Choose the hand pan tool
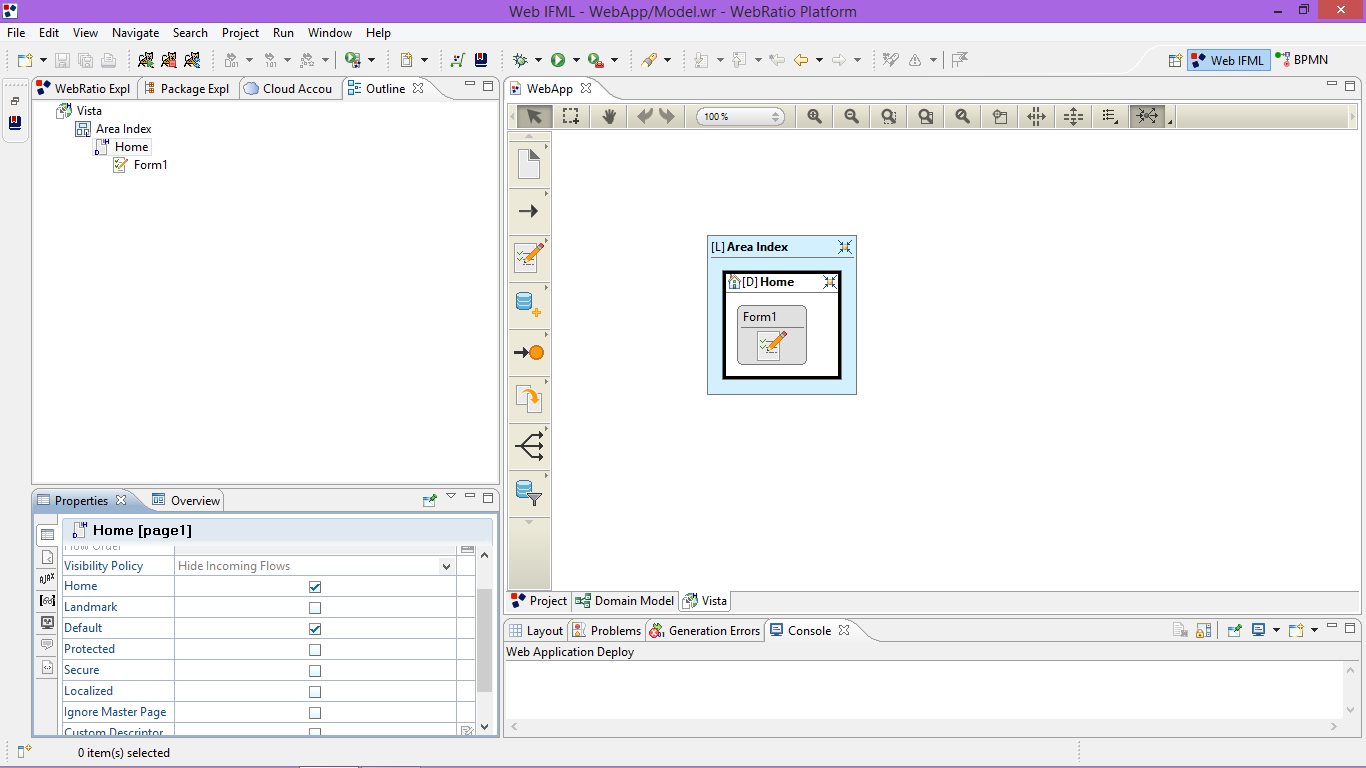1366x768 pixels. (x=609, y=116)
